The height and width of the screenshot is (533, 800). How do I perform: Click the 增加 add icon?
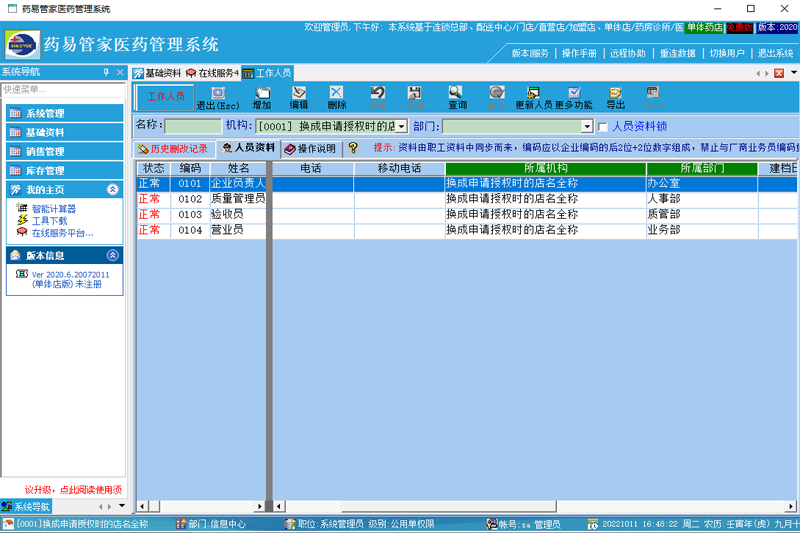(x=262, y=93)
